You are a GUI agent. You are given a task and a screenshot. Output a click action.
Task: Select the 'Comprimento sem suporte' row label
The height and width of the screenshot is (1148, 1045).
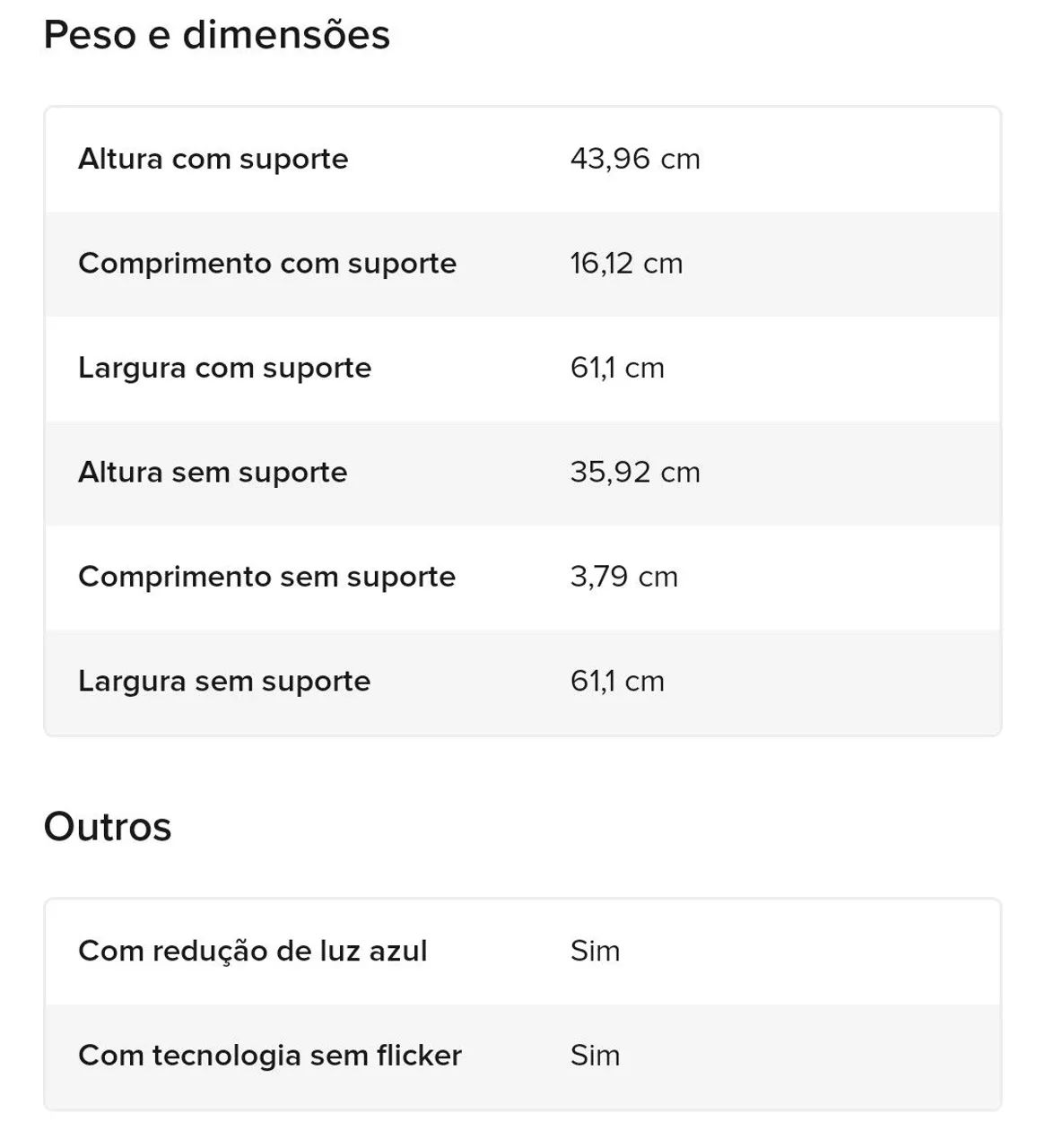pyautogui.click(x=267, y=577)
